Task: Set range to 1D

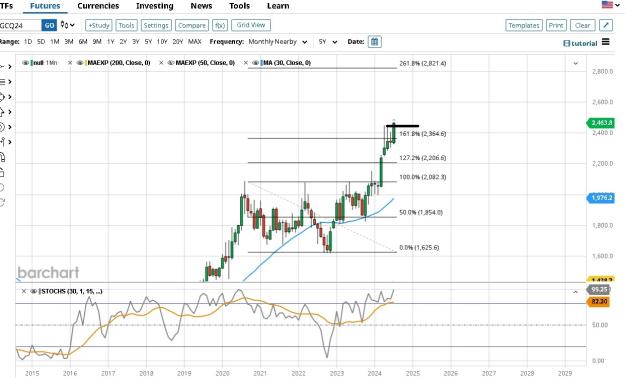Action: click(x=28, y=41)
